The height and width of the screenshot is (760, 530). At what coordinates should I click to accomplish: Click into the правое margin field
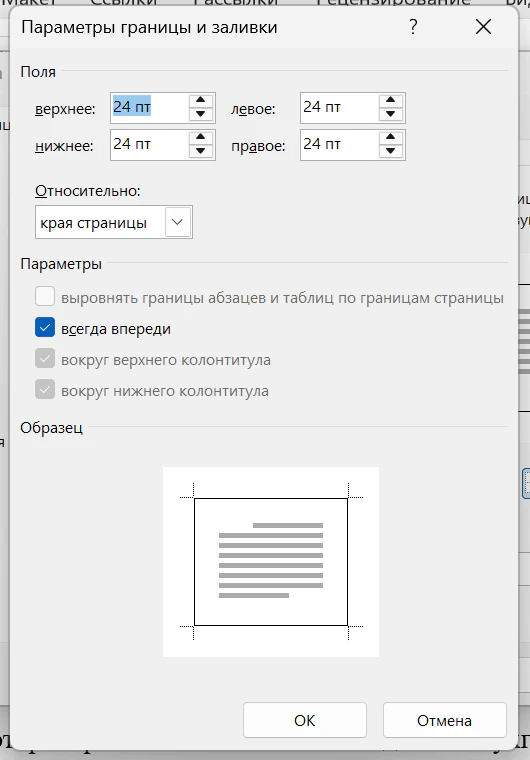[x=339, y=144]
